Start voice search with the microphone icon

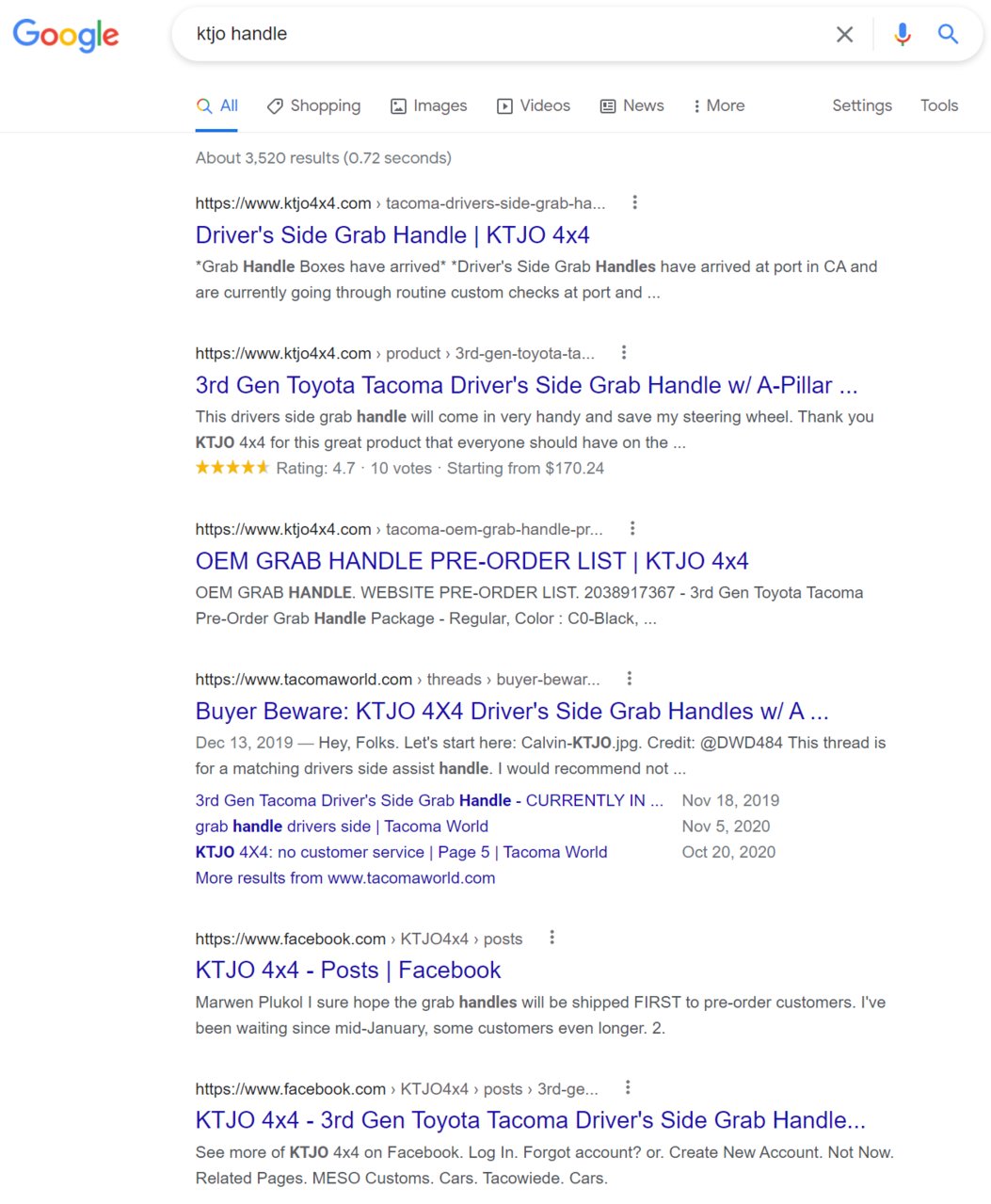[903, 35]
